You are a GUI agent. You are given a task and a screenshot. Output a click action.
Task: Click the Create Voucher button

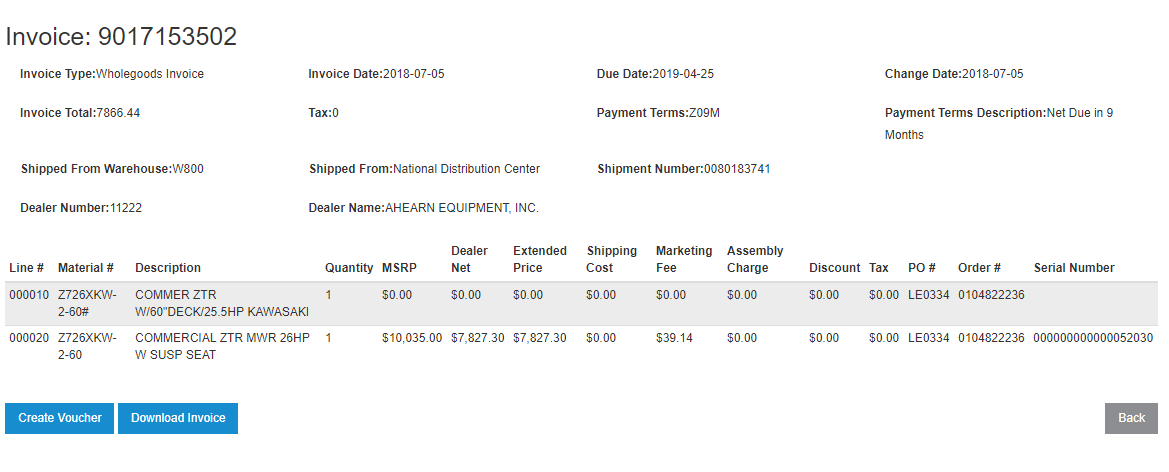click(60, 418)
